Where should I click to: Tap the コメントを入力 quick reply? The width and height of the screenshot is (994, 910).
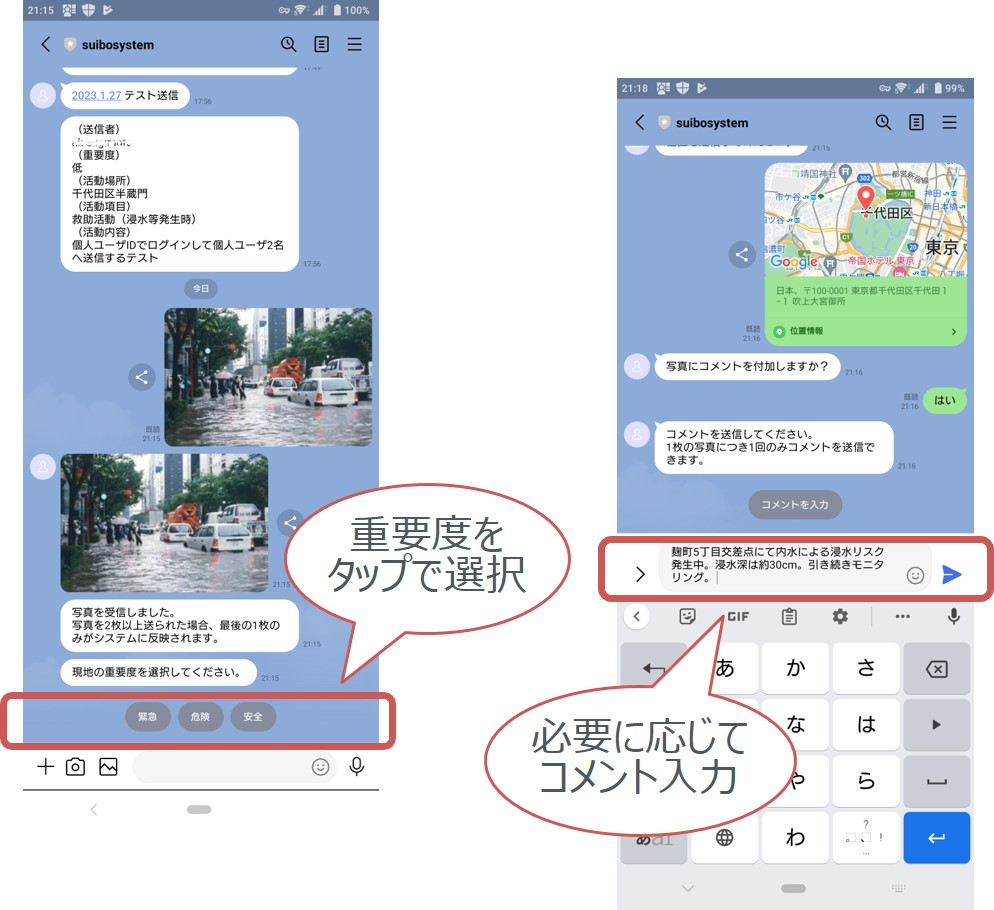coord(795,504)
